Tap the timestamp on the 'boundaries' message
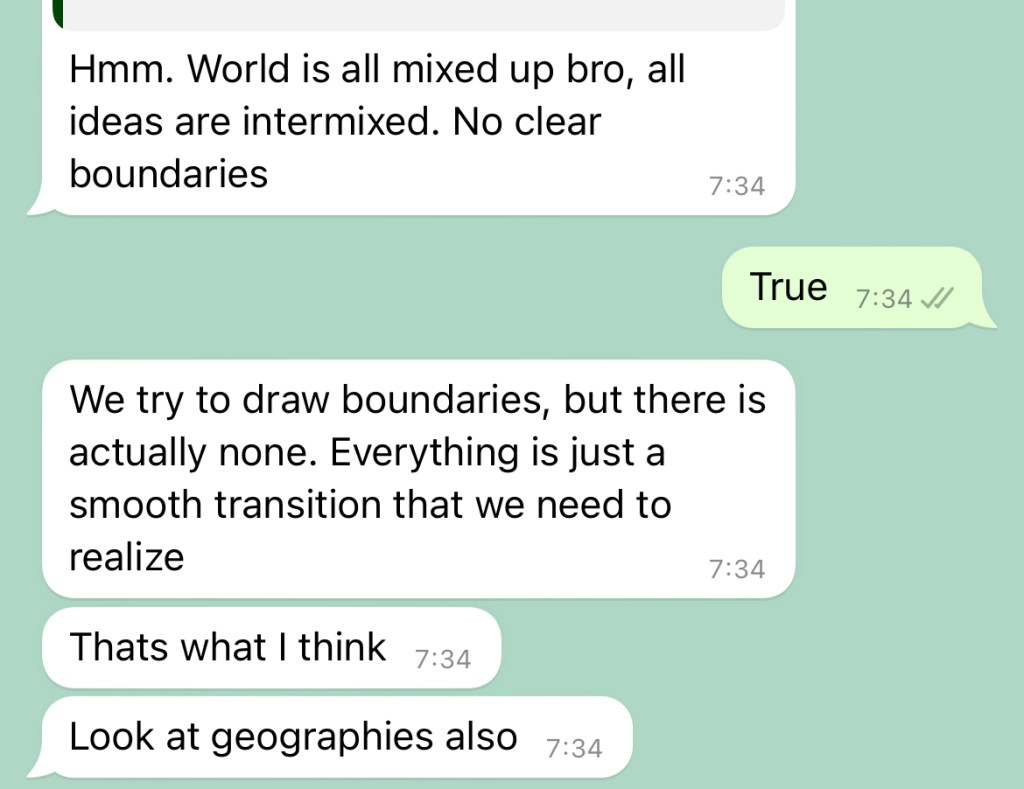 tap(737, 186)
